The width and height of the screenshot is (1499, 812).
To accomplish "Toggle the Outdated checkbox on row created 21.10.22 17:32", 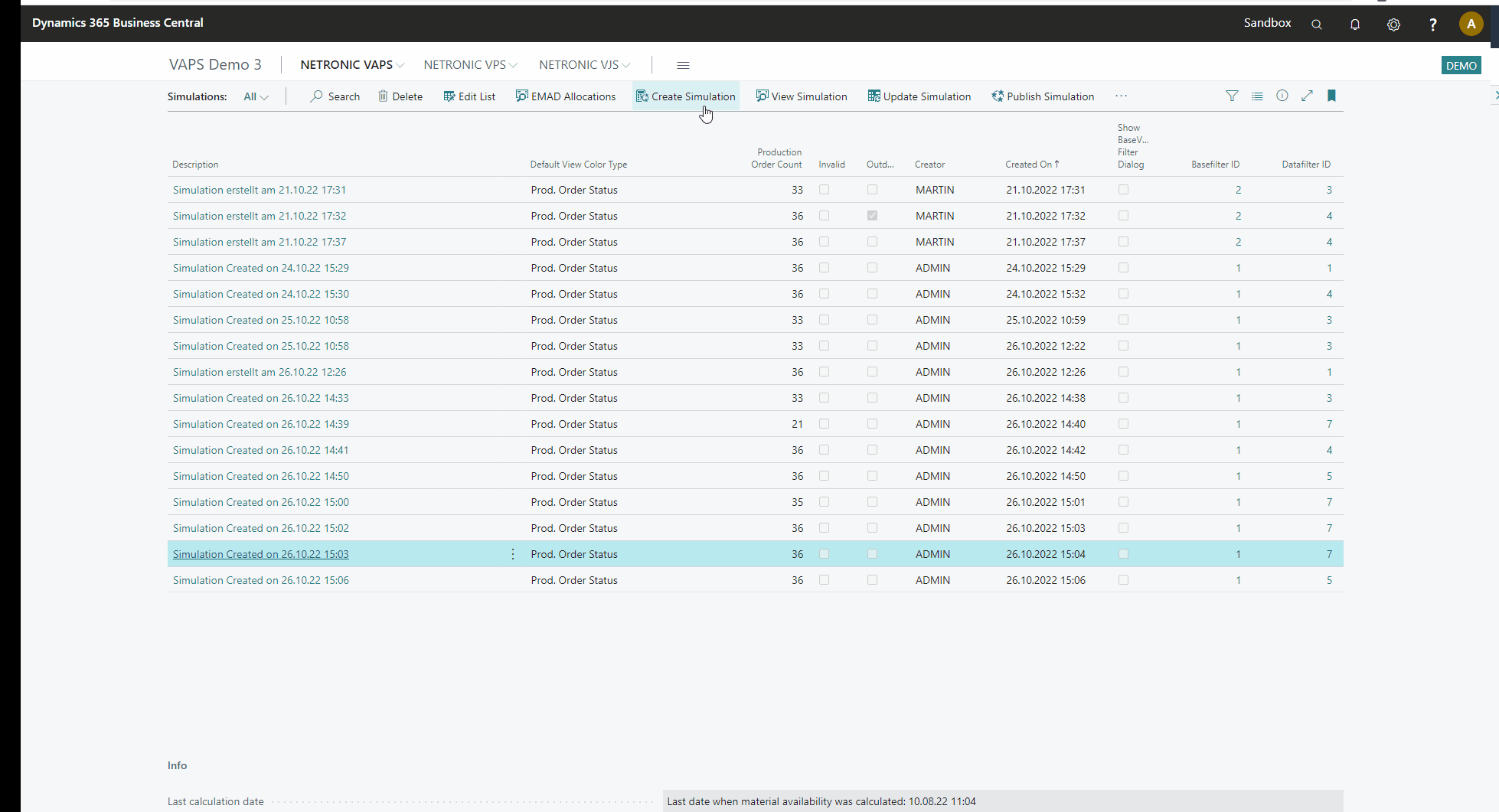I will [x=872, y=216].
